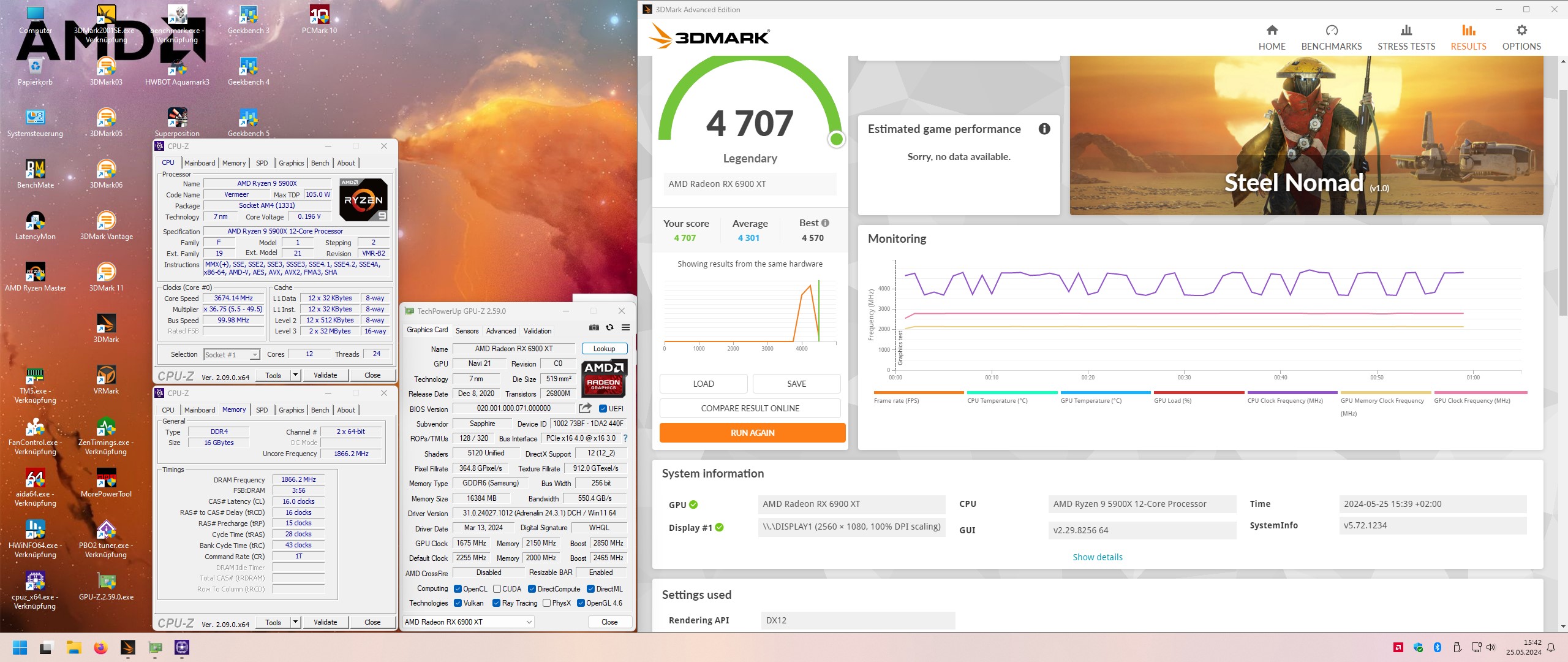This screenshot has width=1568, height=662.
Task: Click info icon next to Best score
Action: 825,223
